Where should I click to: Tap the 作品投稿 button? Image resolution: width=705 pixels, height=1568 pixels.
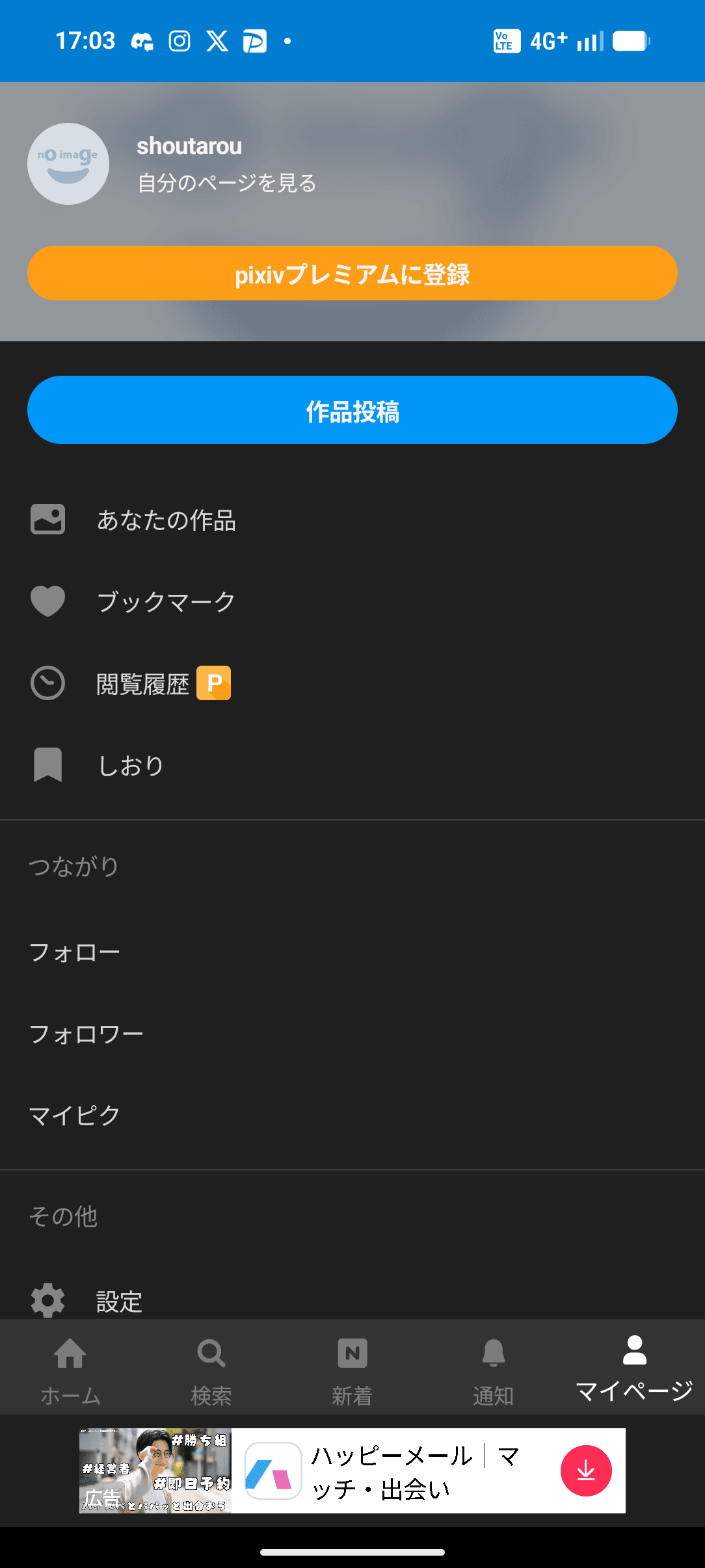pyautogui.click(x=352, y=410)
